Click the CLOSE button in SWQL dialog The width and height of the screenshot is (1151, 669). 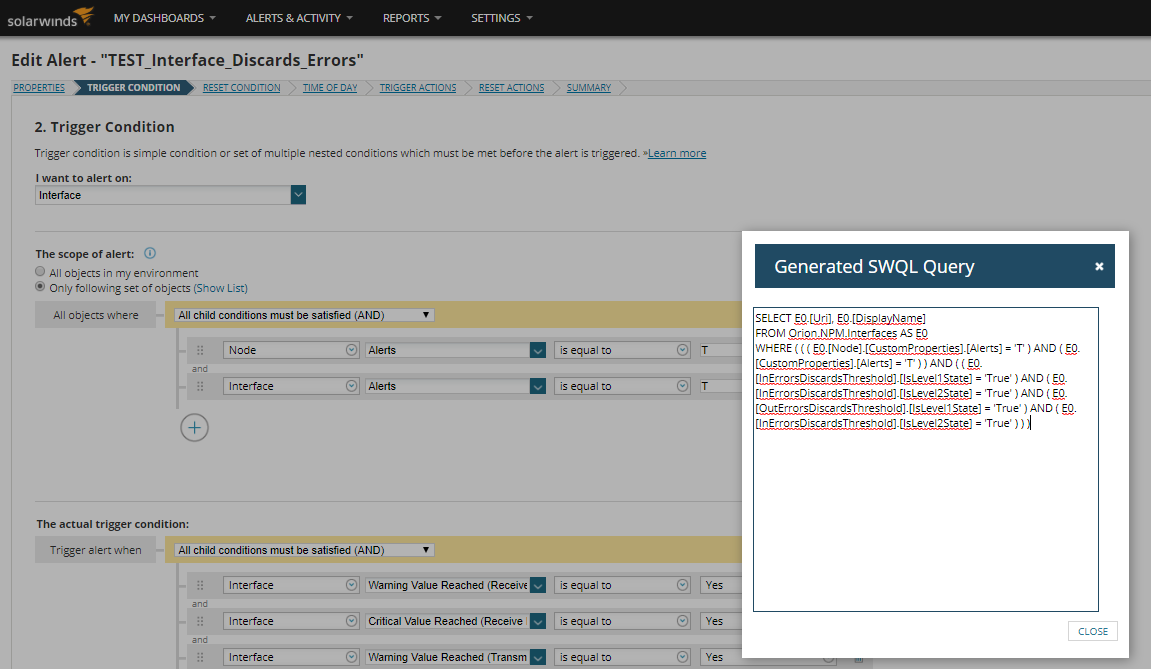1092,631
